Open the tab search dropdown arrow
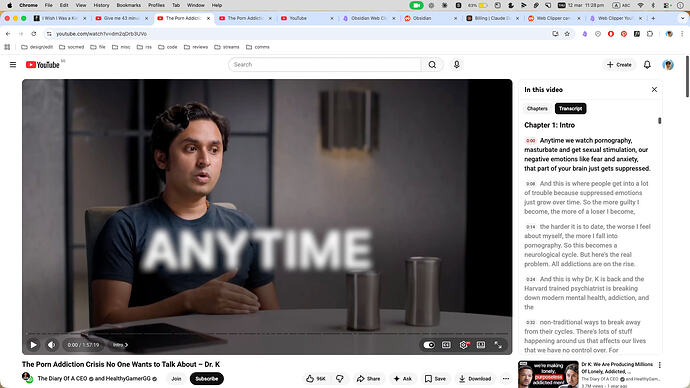 (x=683, y=18)
